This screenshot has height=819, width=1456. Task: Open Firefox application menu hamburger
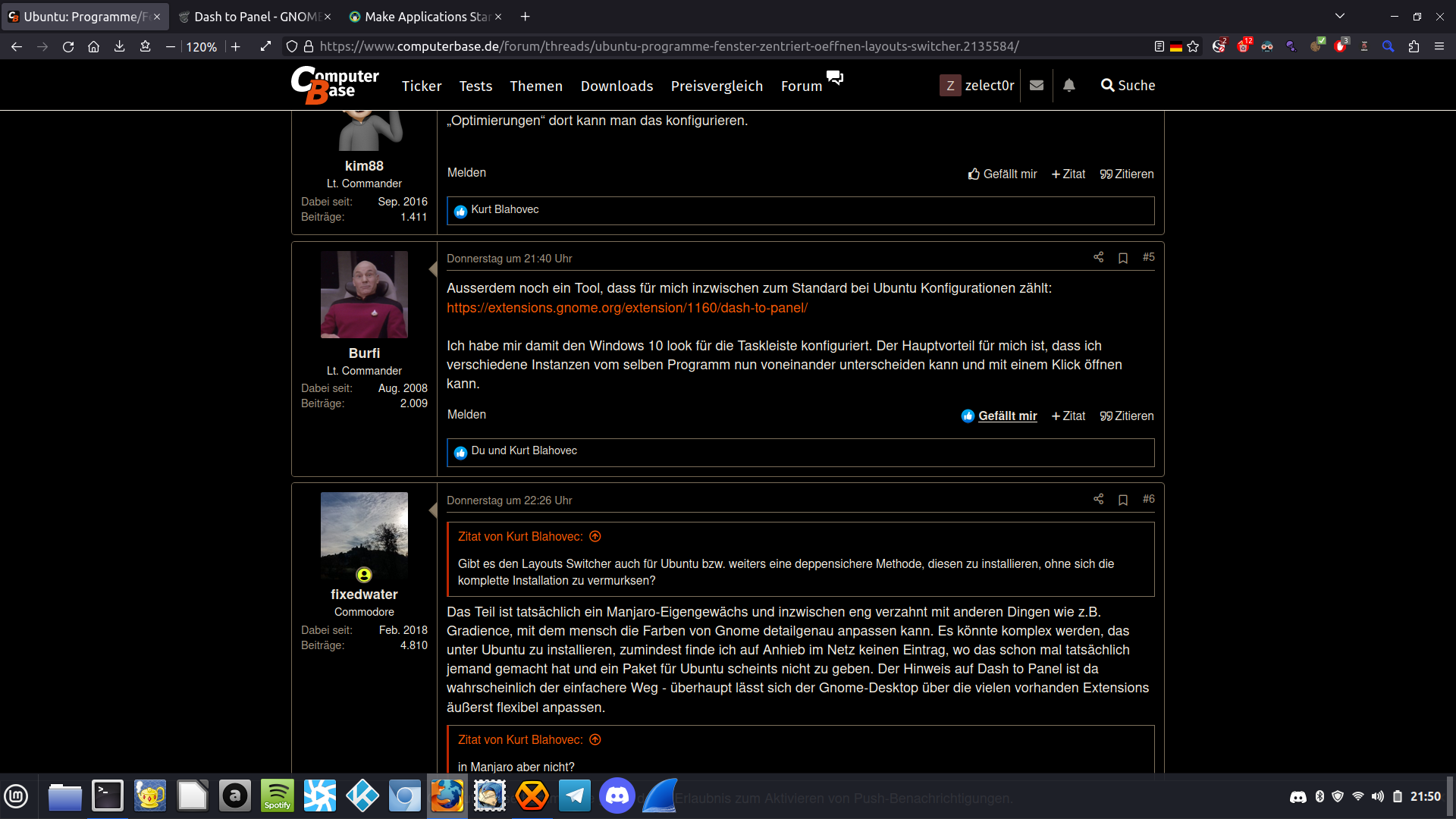point(1439,46)
